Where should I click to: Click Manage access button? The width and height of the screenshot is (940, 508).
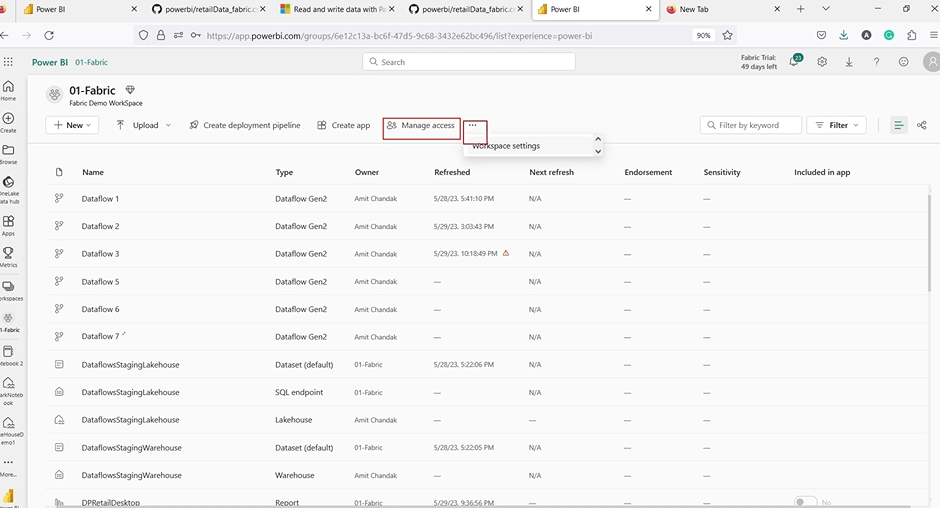tap(421, 125)
